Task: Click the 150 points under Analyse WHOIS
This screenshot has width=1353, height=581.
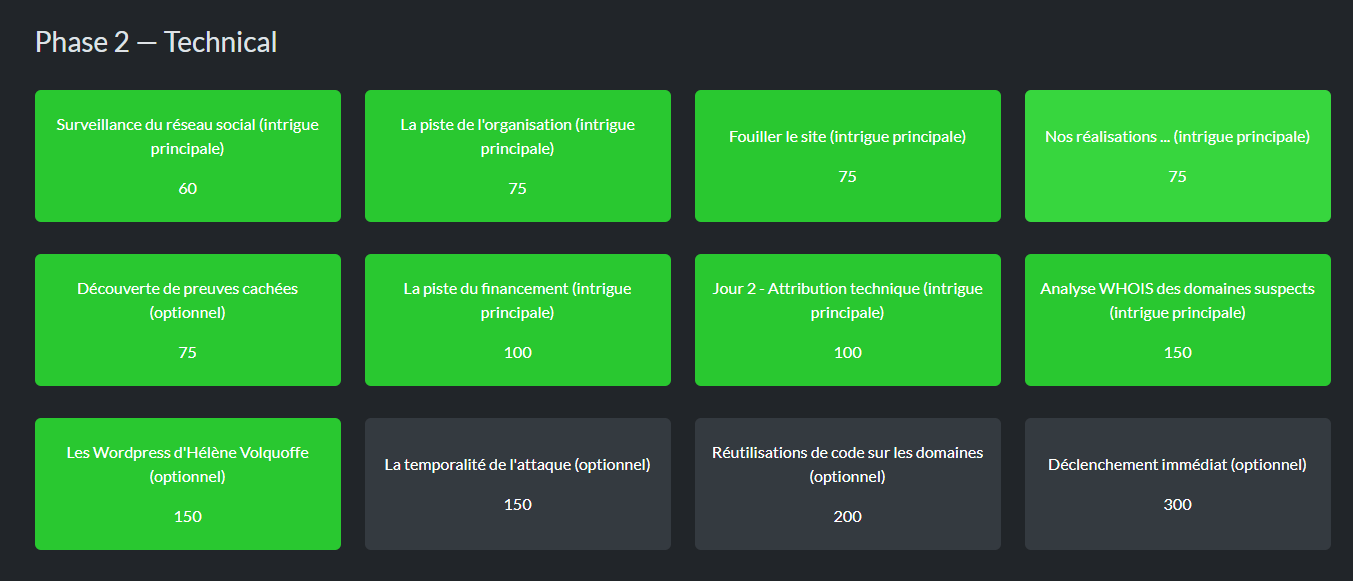Action: [x=1177, y=353]
